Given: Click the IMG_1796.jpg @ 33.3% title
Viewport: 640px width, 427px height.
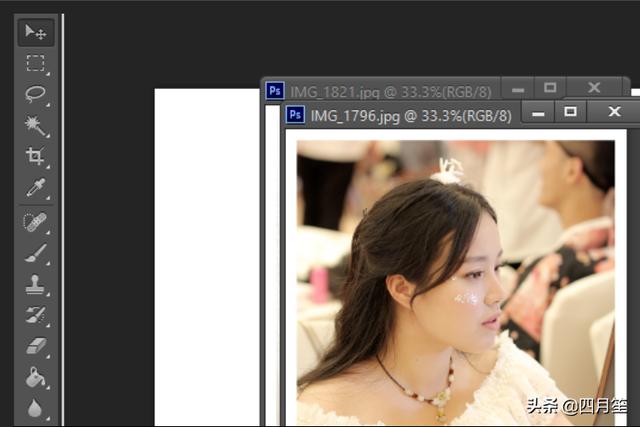Looking at the screenshot, I should 411,116.
